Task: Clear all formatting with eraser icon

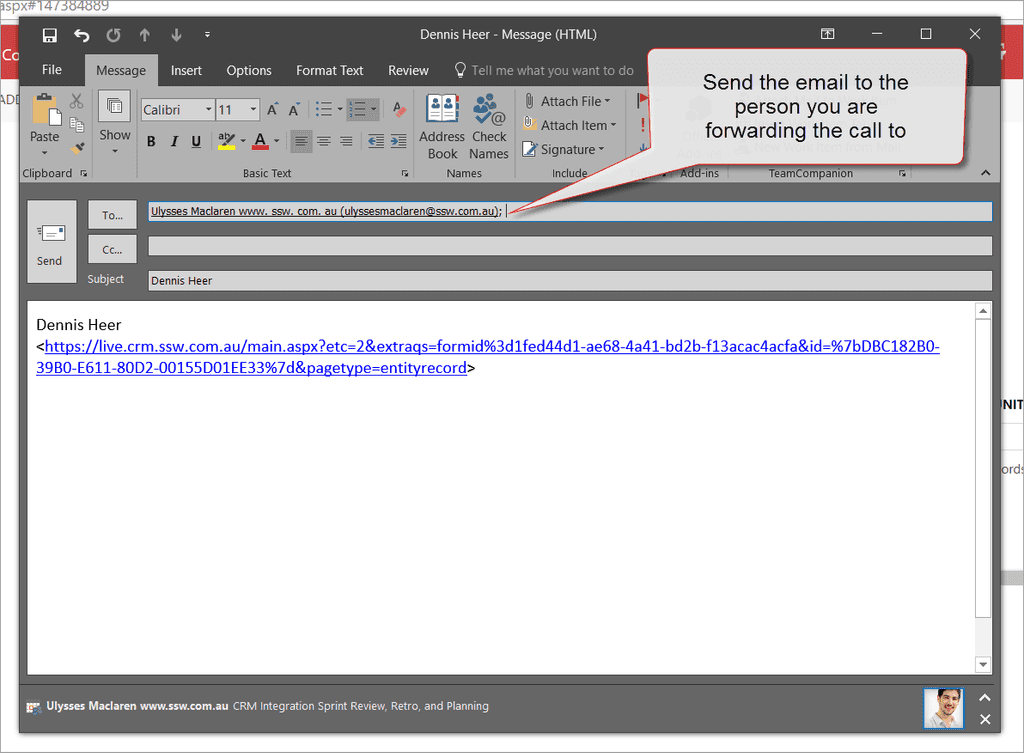Action: click(399, 109)
